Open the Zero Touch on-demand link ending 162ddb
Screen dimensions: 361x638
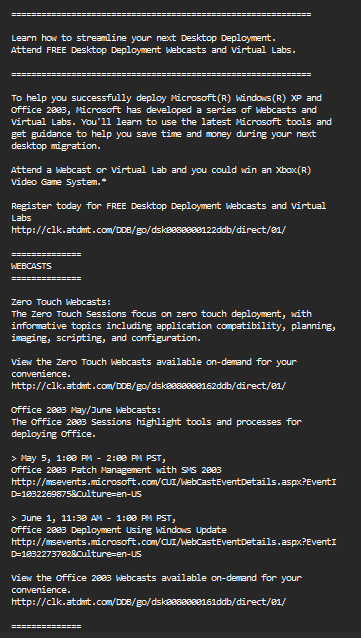coord(149,386)
